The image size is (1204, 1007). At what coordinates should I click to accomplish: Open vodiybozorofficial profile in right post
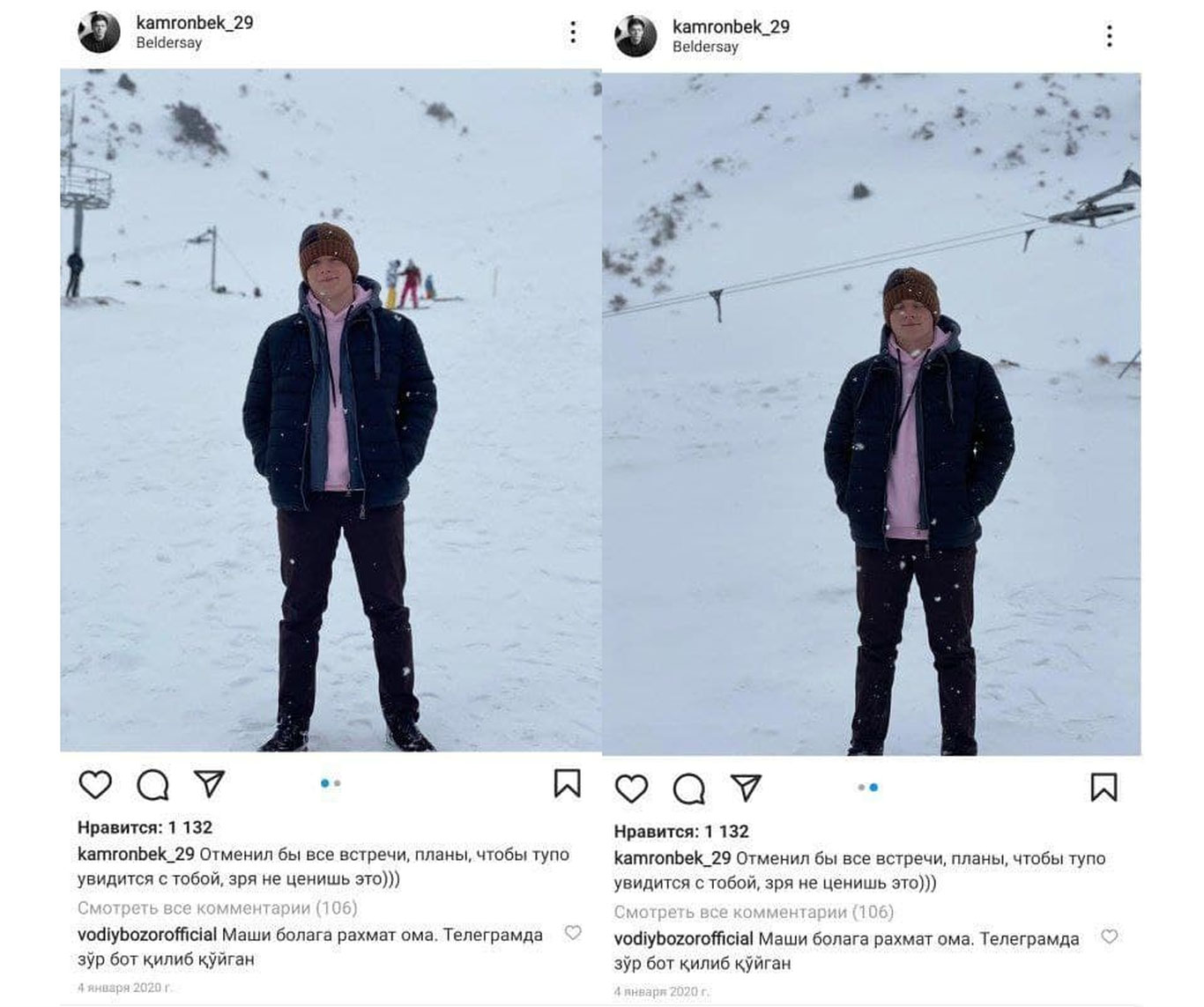coord(683,939)
